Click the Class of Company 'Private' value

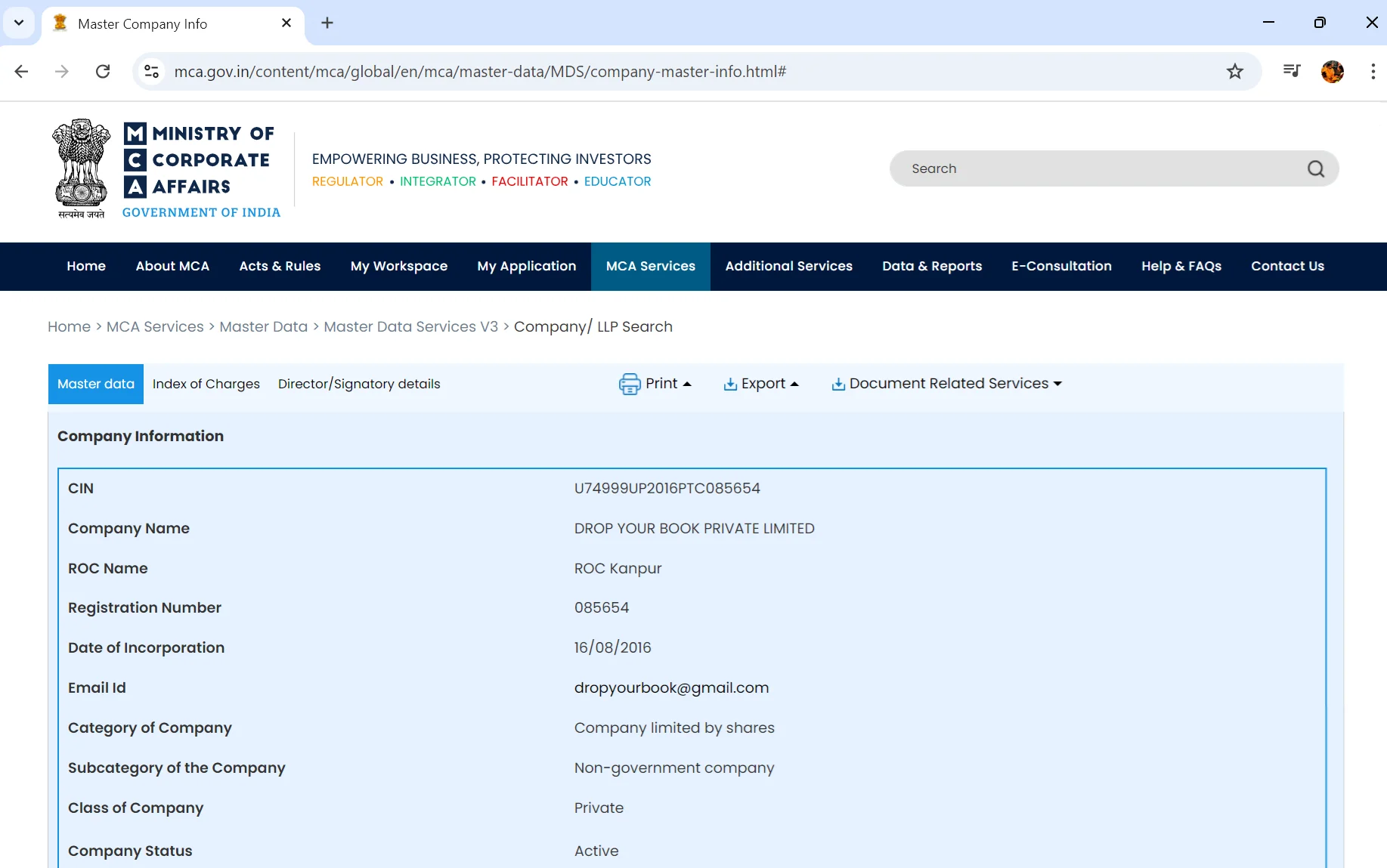[x=599, y=808]
